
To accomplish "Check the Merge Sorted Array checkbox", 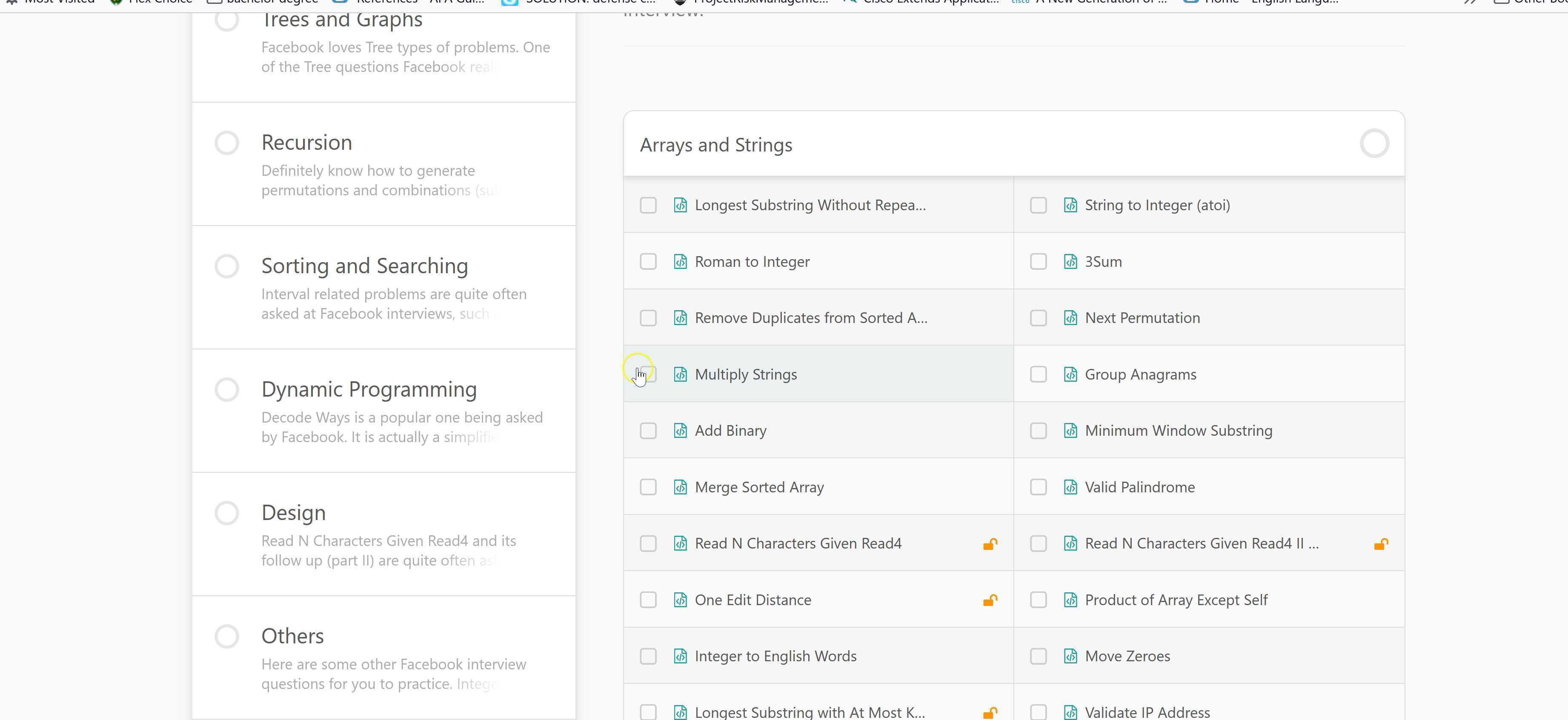I will point(648,487).
